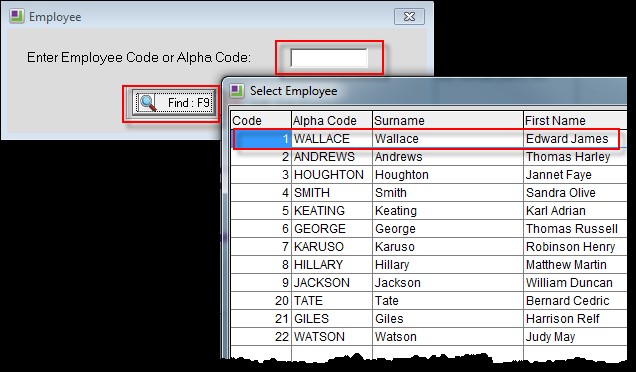
Task: Click surname cell George
Action: (448, 229)
